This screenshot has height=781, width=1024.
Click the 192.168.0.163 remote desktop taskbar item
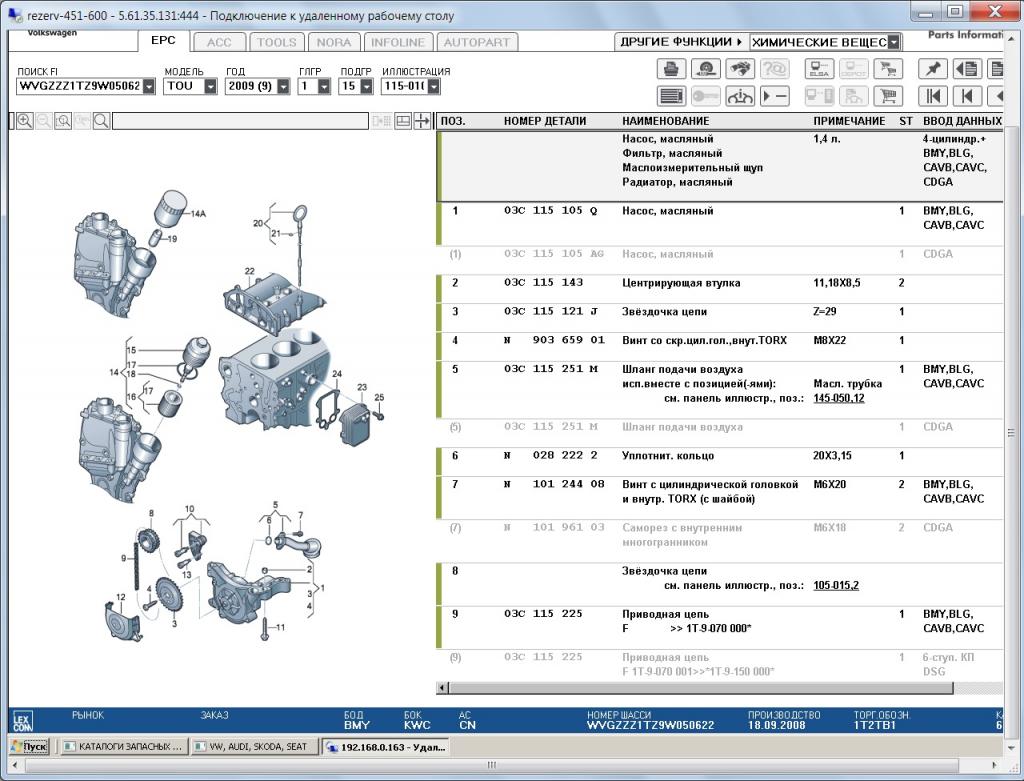(x=386, y=746)
